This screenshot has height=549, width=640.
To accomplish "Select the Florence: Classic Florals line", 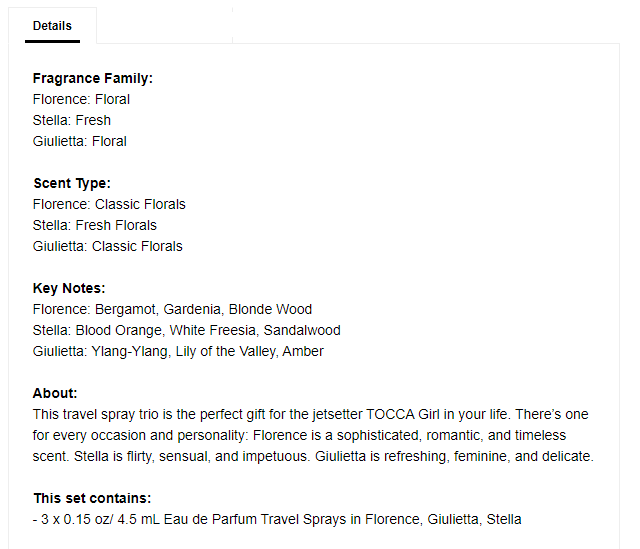I will pyautogui.click(x=109, y=204).
